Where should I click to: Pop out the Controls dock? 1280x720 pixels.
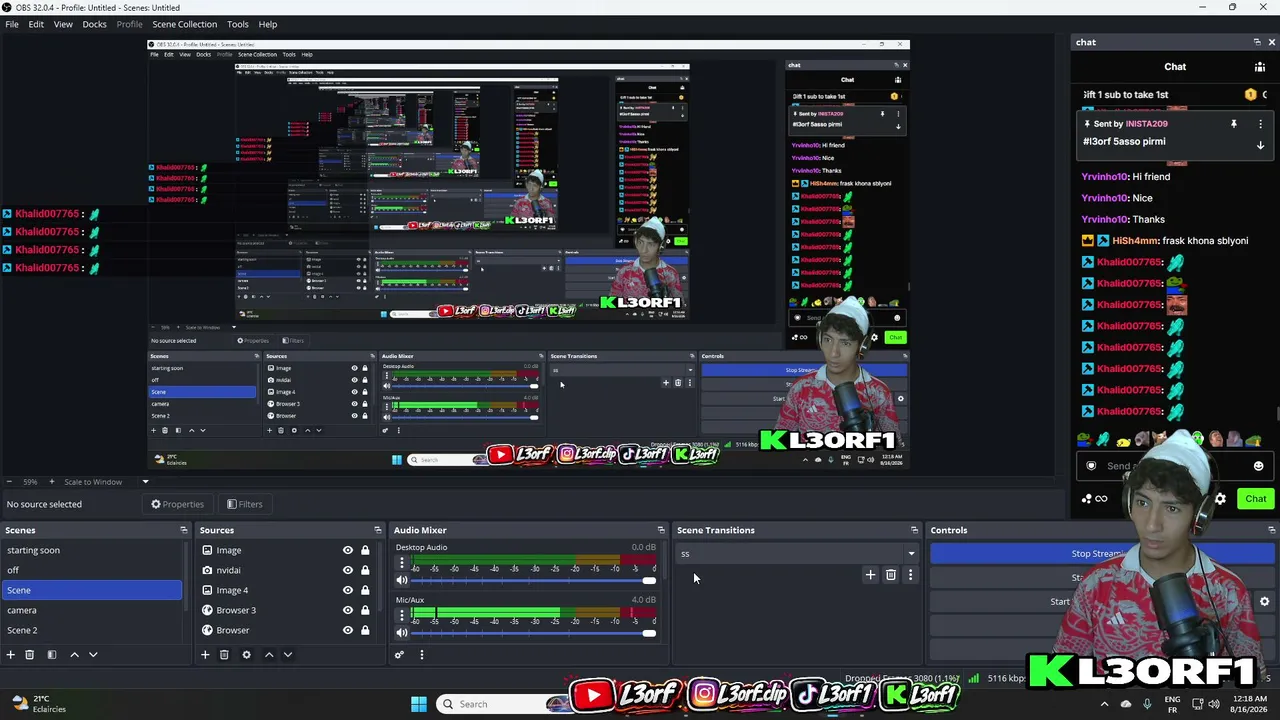click(1271, 530)
